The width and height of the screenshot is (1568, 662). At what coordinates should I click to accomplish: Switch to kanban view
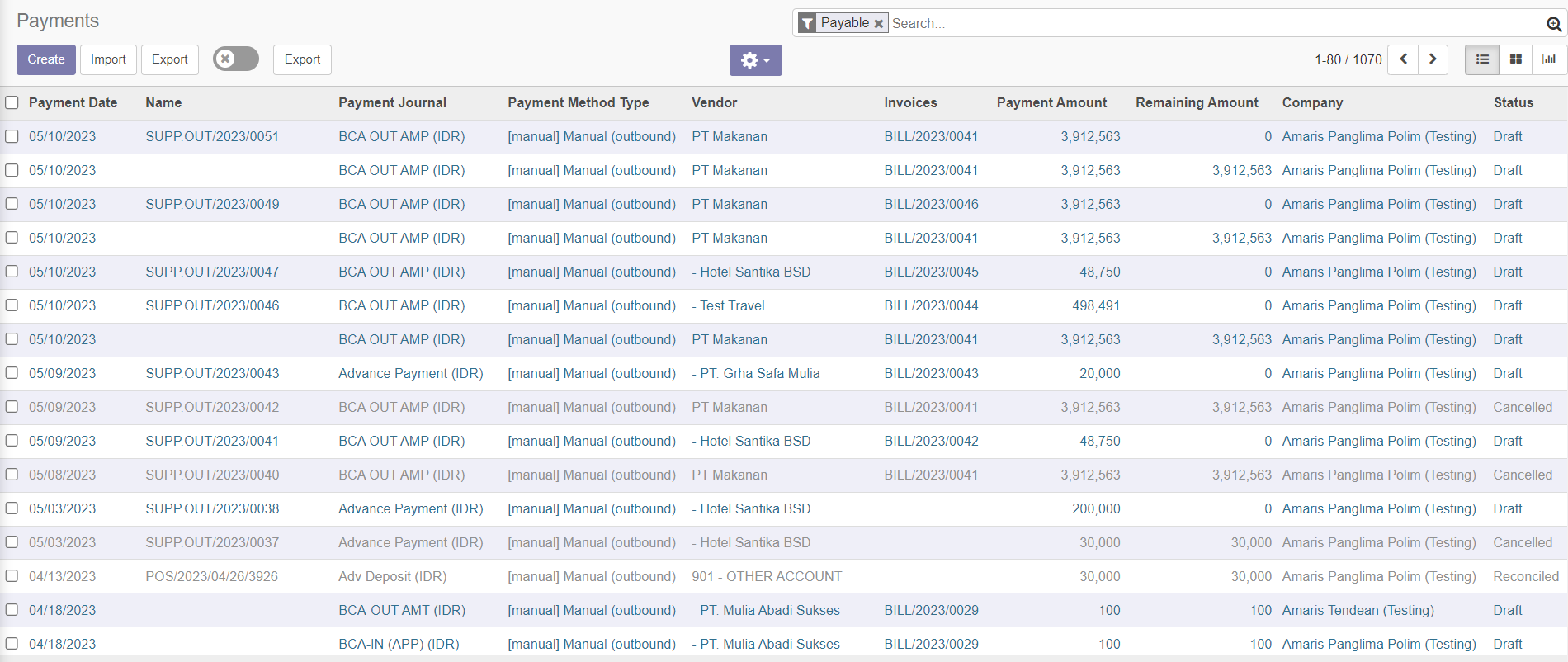[x=1515, y=59]
